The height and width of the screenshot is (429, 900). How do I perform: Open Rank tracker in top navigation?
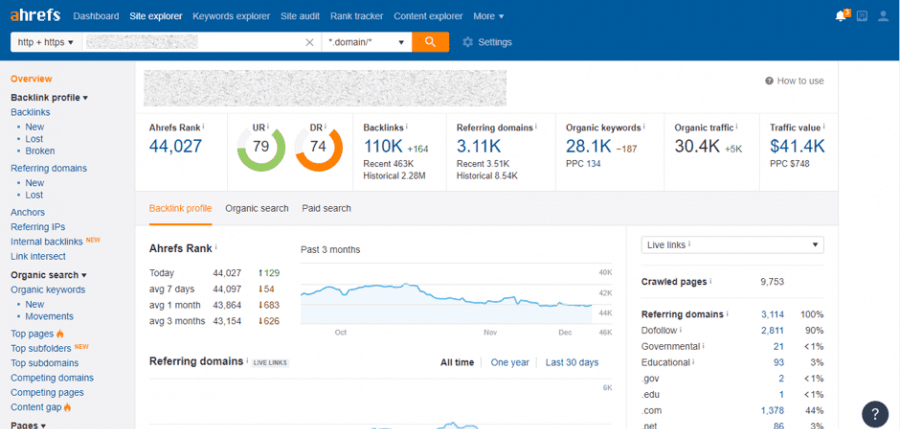tap(357, 16)
